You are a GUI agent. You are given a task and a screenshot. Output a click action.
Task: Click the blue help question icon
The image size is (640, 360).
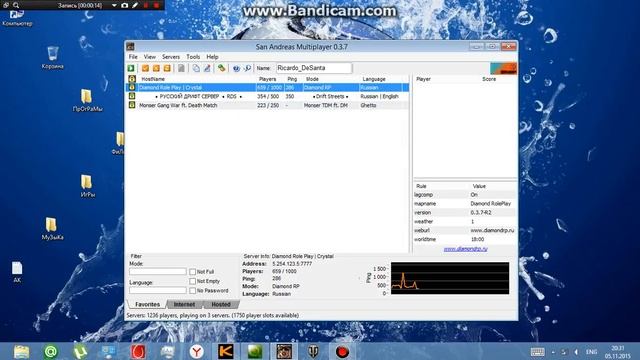(236, 68)
